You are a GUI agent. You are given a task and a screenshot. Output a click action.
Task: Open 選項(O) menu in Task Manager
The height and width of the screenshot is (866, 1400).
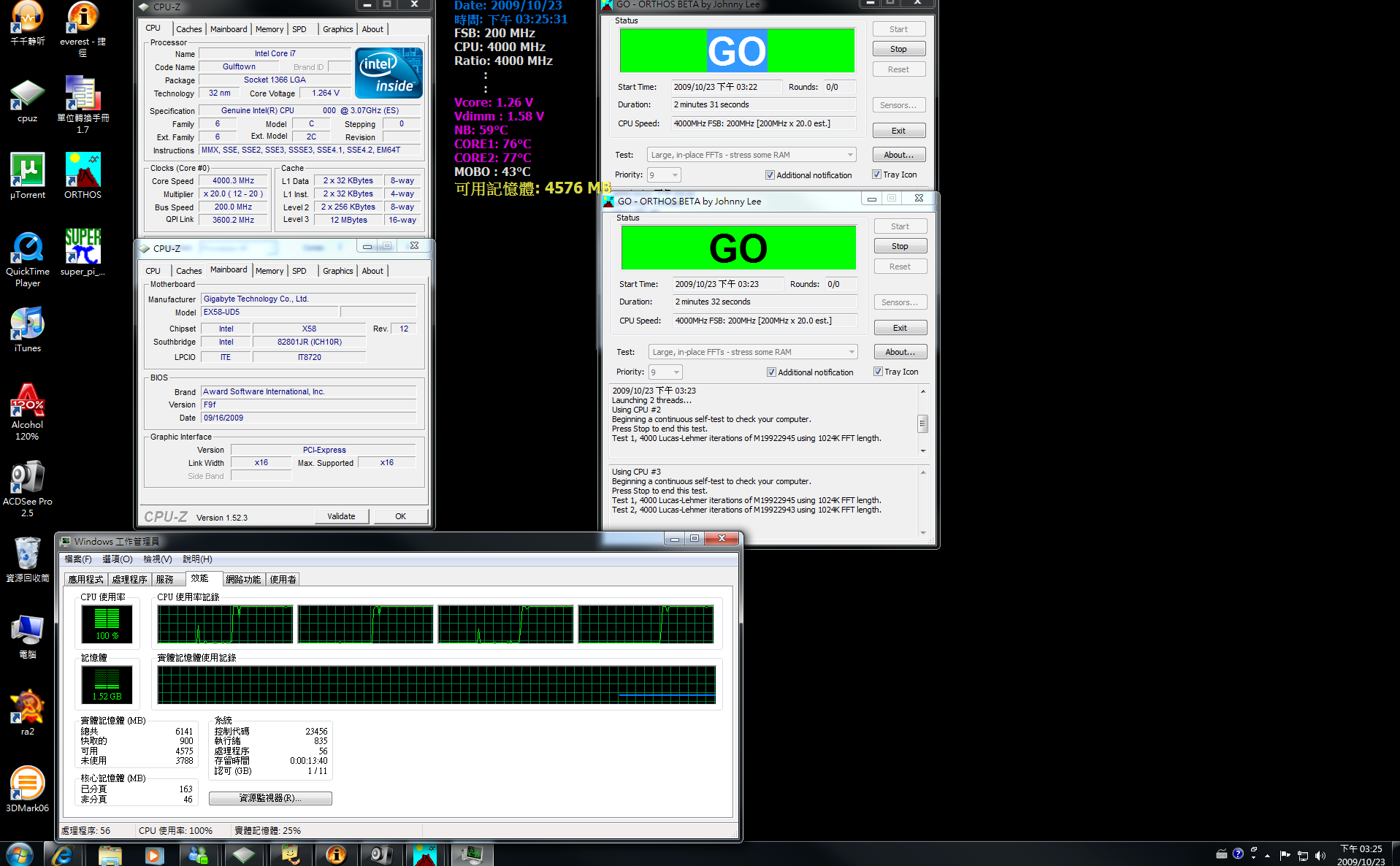118,559
